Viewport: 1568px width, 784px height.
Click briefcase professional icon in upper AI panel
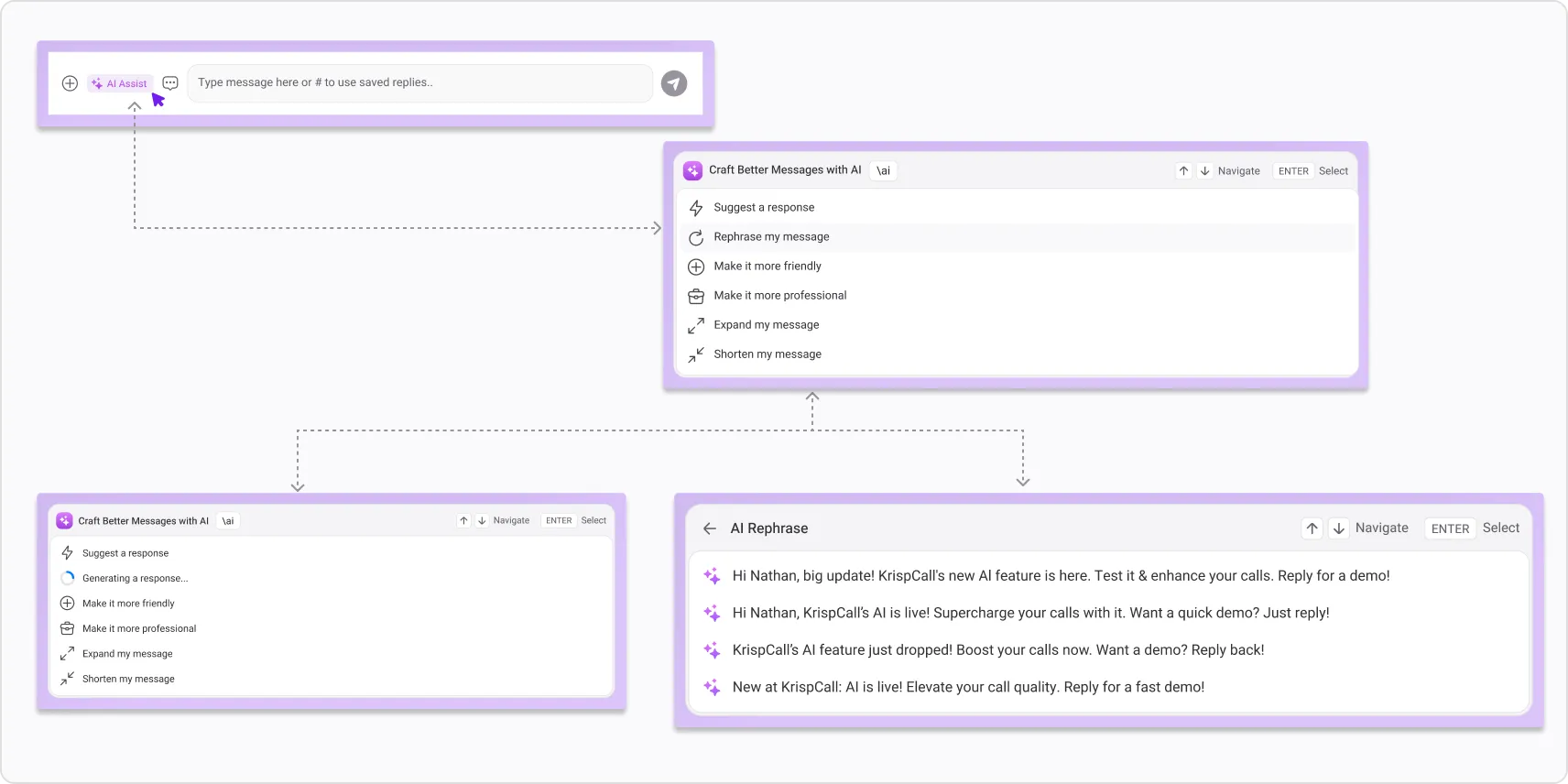click(x=696, y=296)
